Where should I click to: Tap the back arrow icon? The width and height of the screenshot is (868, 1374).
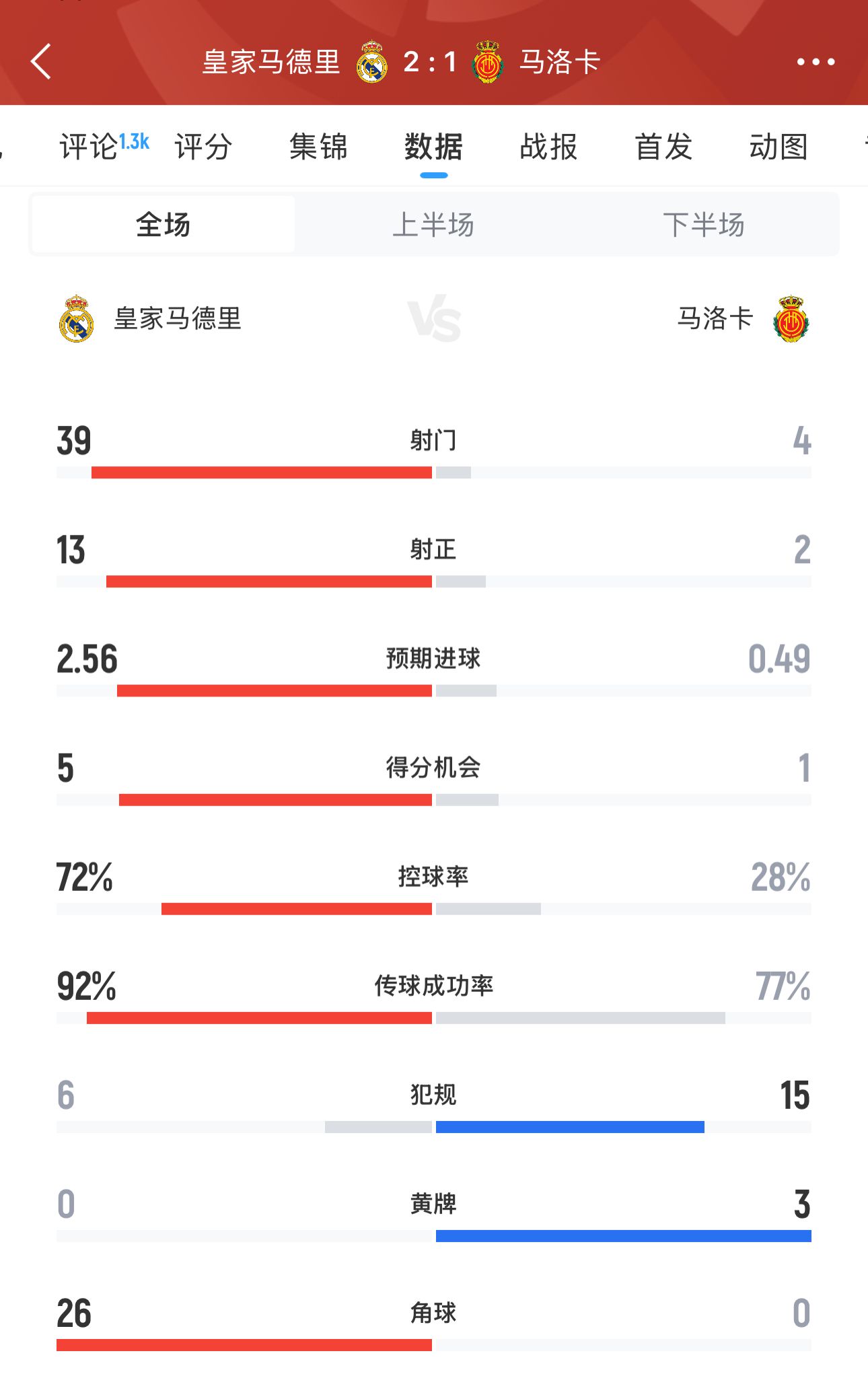41,62
